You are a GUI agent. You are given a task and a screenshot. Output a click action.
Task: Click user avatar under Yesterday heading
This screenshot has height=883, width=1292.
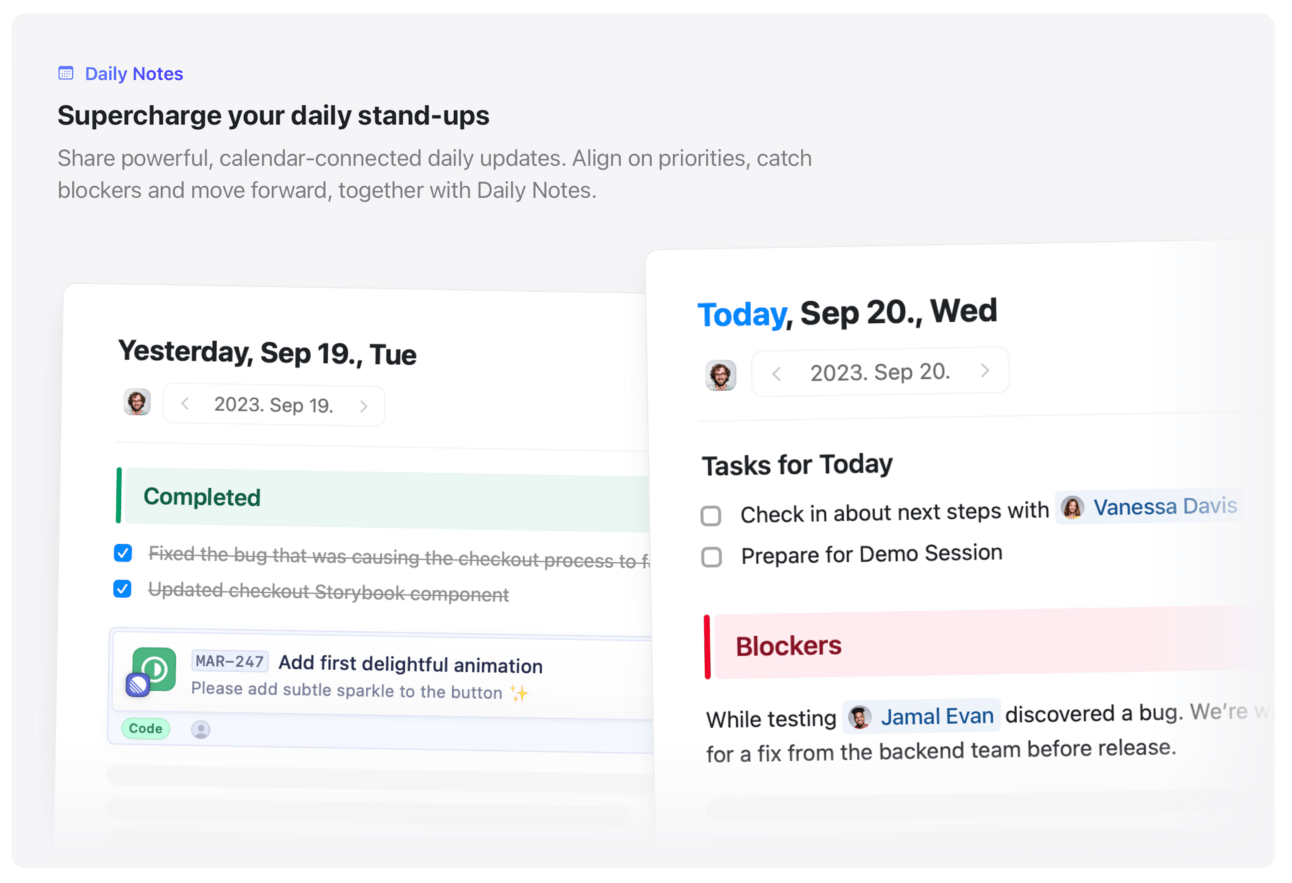tap(137, 402)
